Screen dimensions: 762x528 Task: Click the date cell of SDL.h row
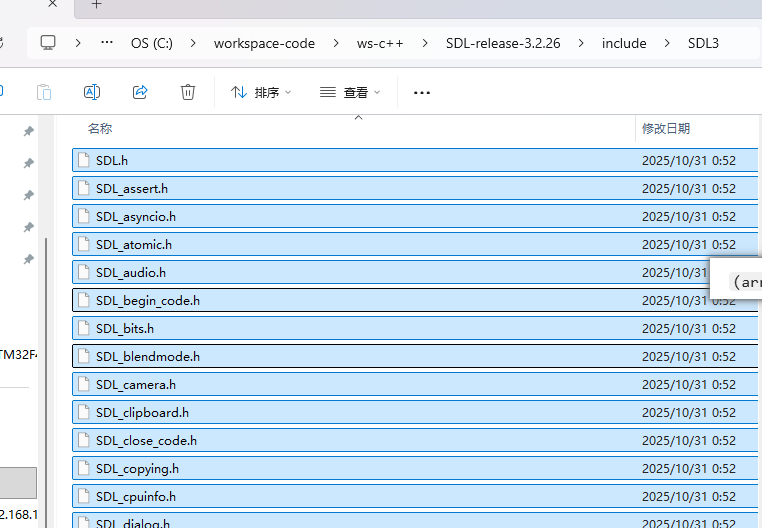tap(689, 160)
